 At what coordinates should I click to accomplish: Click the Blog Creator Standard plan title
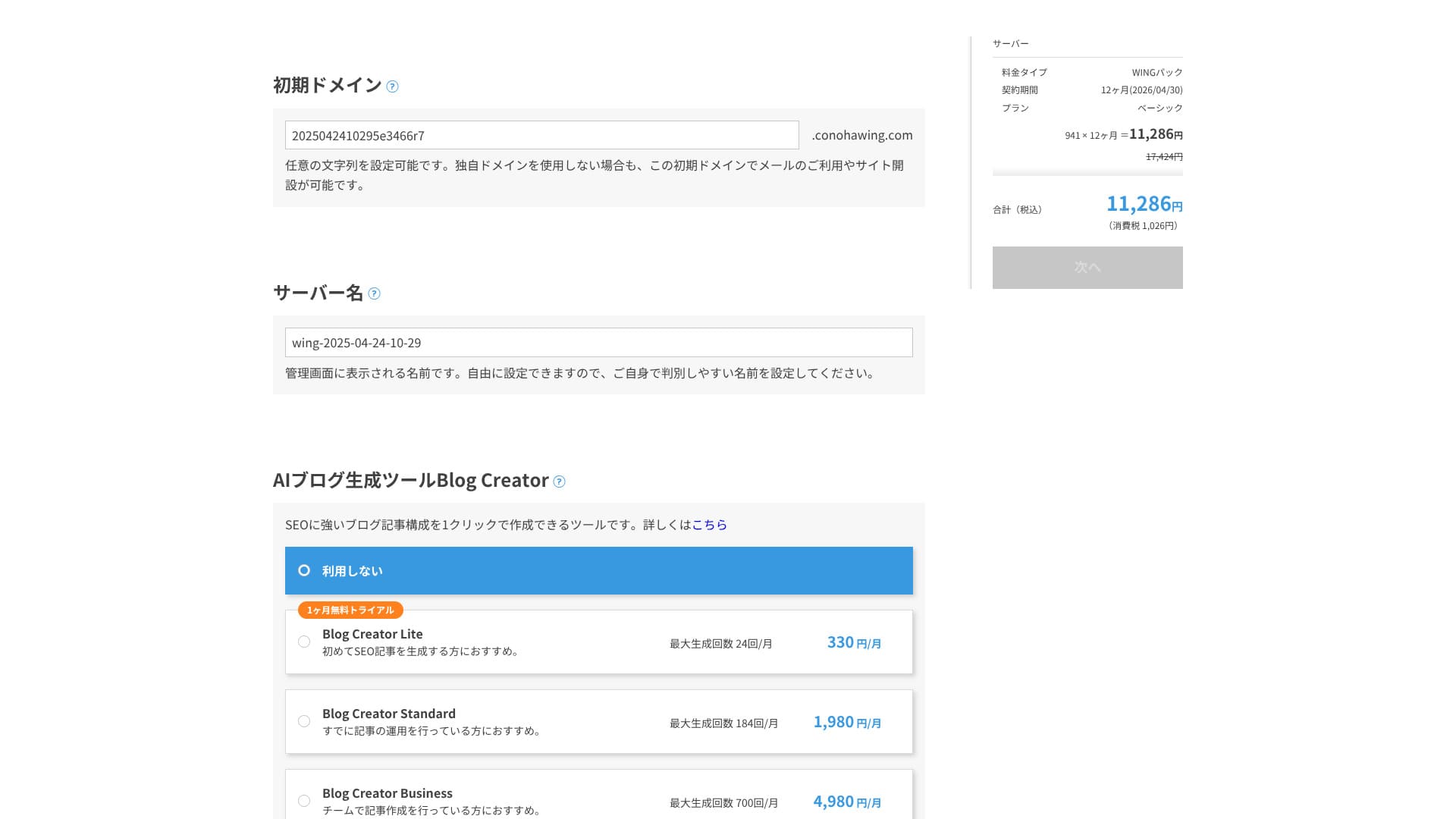388,714
